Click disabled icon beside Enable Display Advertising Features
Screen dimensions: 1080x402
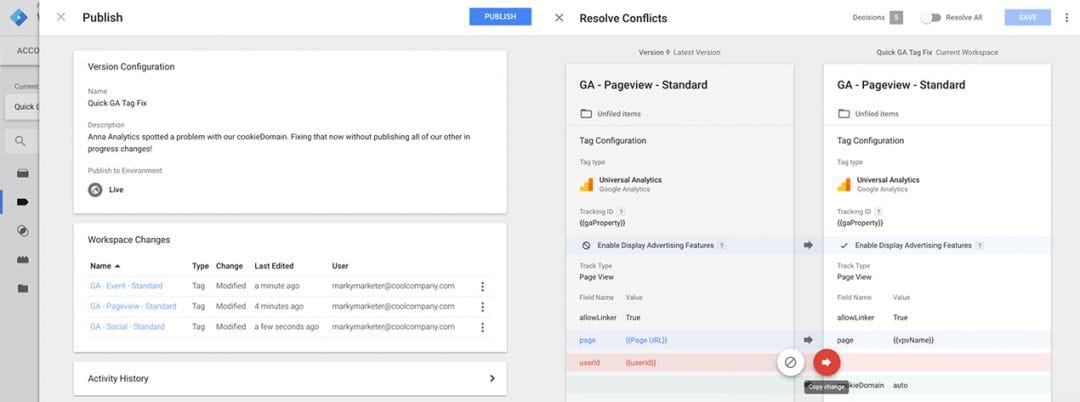coord(586,245)
